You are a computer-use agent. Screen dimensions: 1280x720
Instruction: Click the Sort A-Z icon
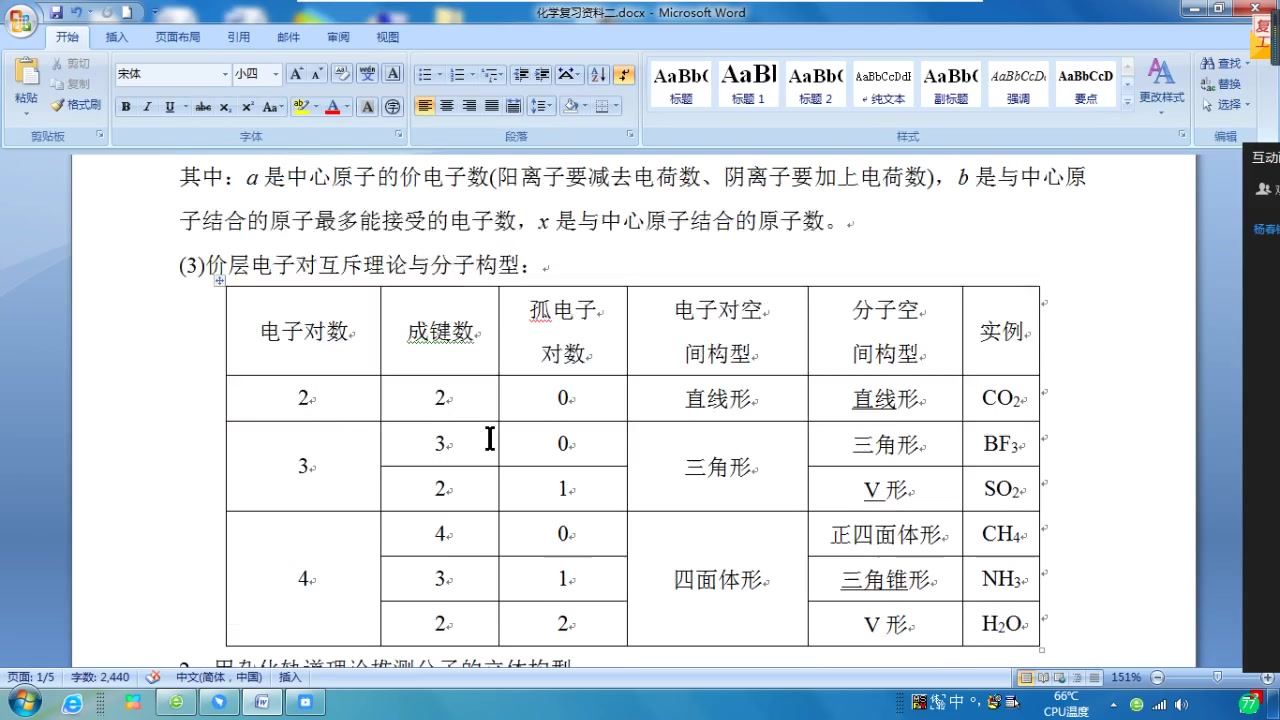(598, 74)
